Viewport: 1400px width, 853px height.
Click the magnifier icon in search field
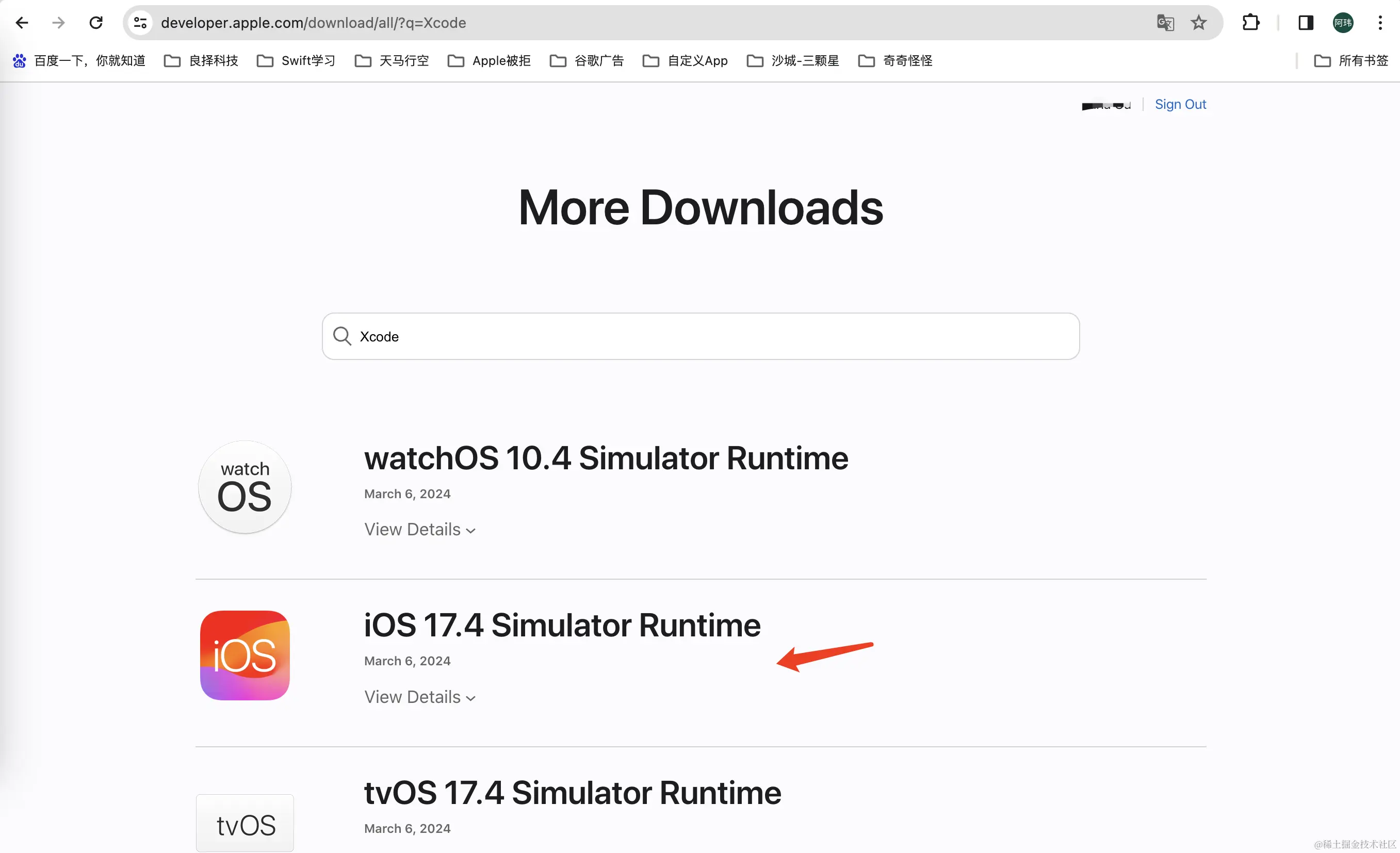pyautogui.click(x=342, y=336)
